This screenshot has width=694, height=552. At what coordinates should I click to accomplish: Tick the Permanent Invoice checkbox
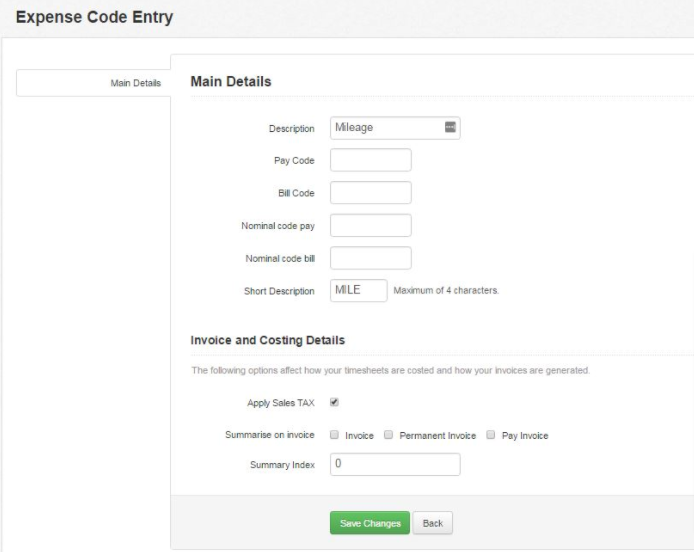click(x=388, y=435)
